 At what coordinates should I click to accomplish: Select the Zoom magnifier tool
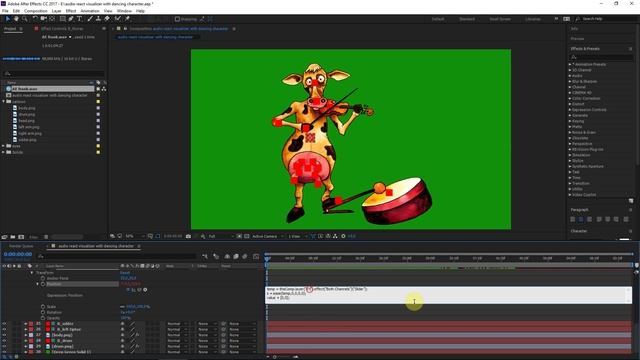25,19
